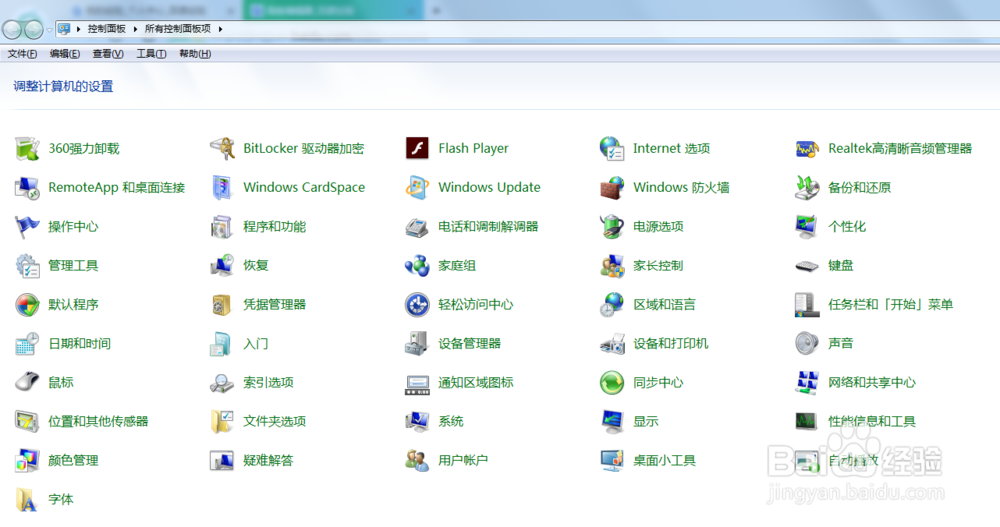
Task: Open the Windows Update icon
Action: 417,188
